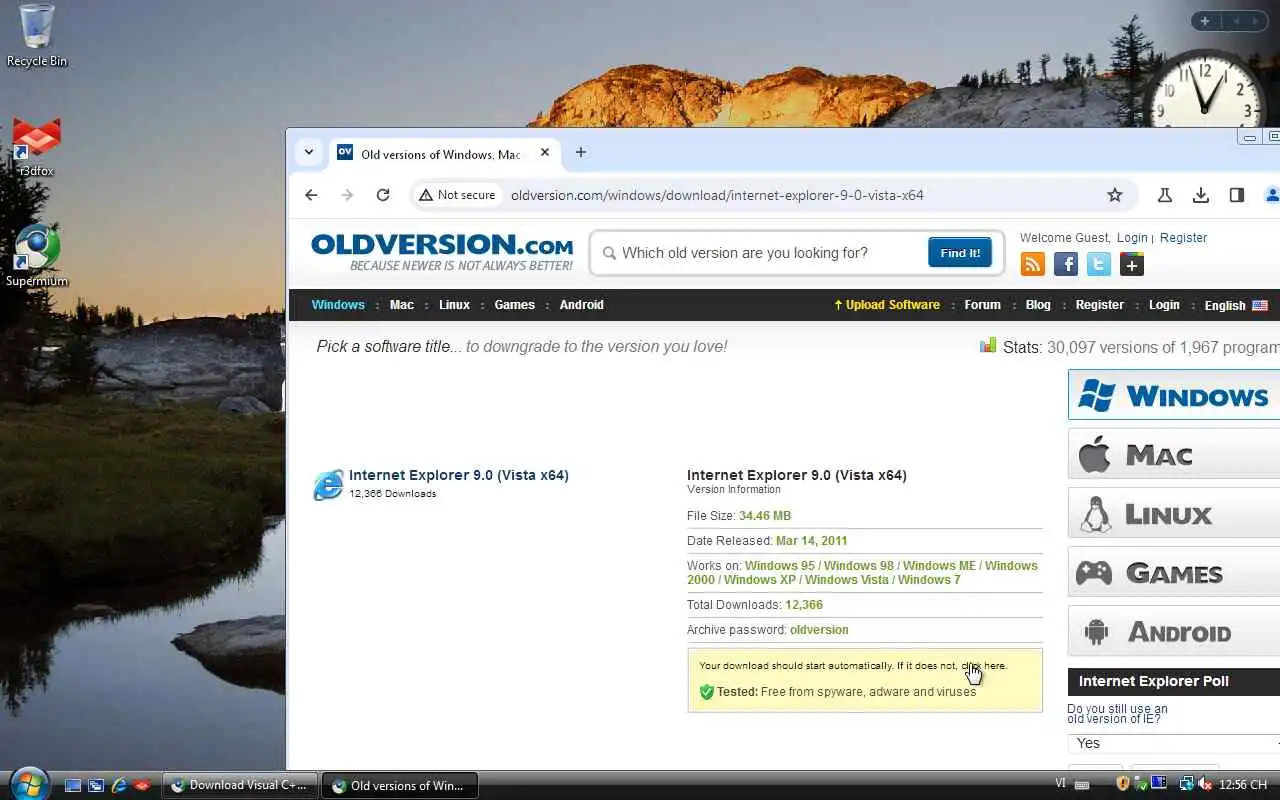This screenshot has height=800, width=1280.
Task: Click the Find It! button
Action: 960,253
